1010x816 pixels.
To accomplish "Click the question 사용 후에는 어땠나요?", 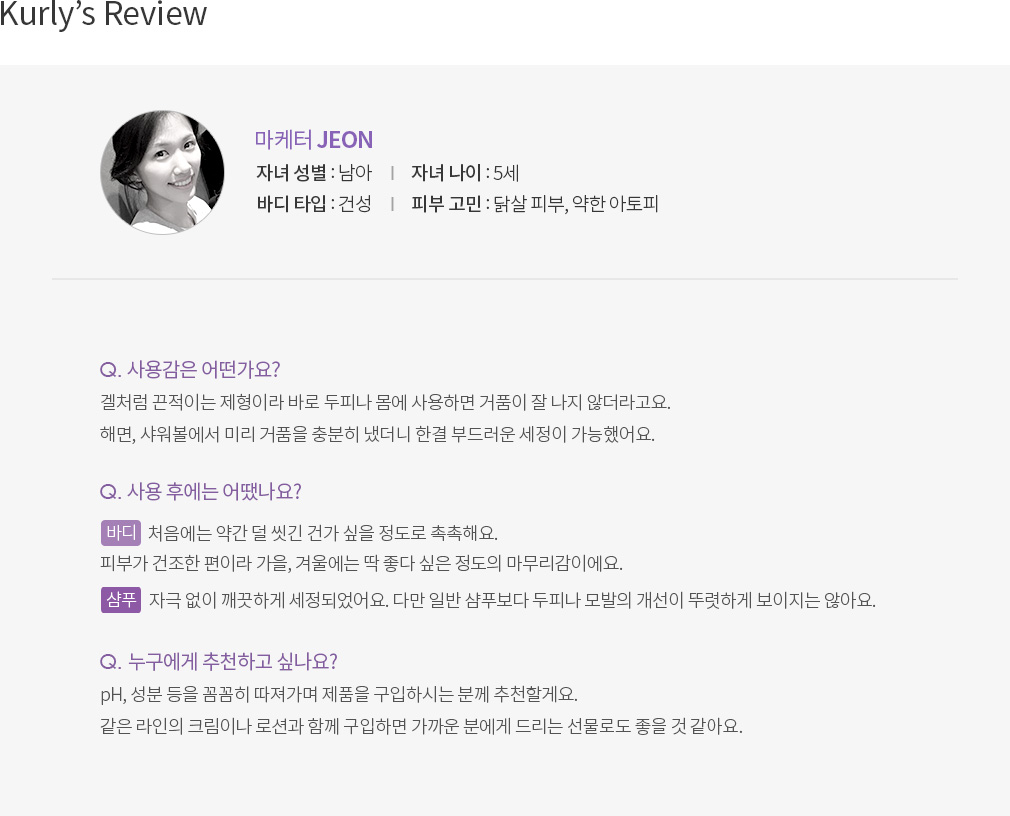I will click(200, 492).
